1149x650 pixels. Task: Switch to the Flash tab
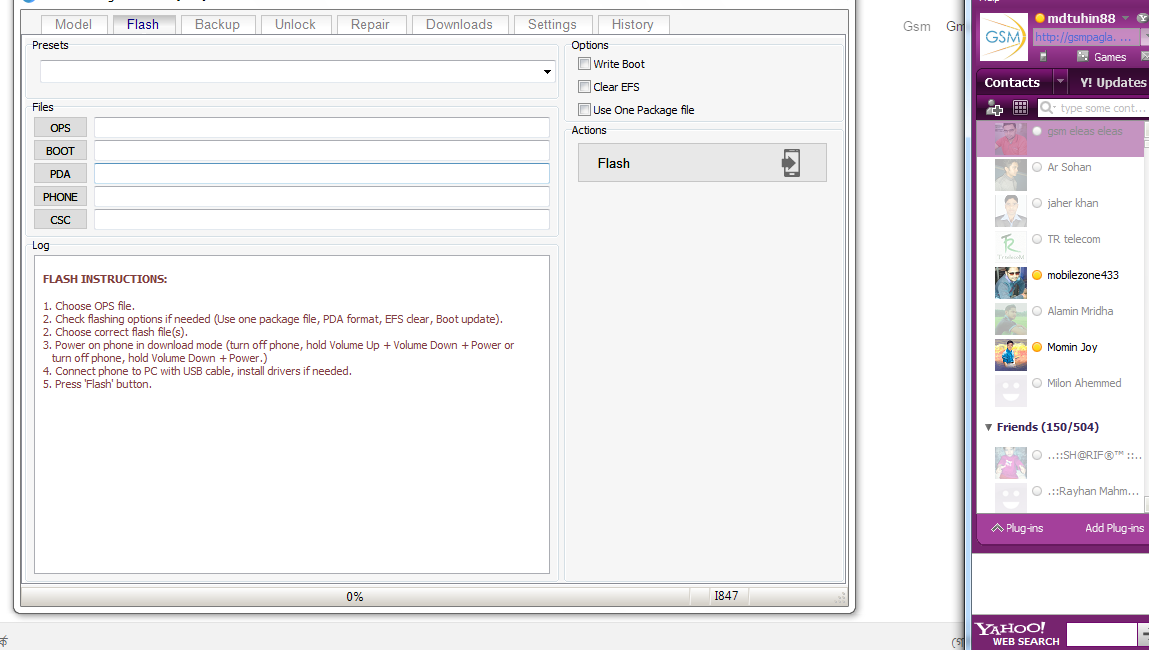point(143,24)
